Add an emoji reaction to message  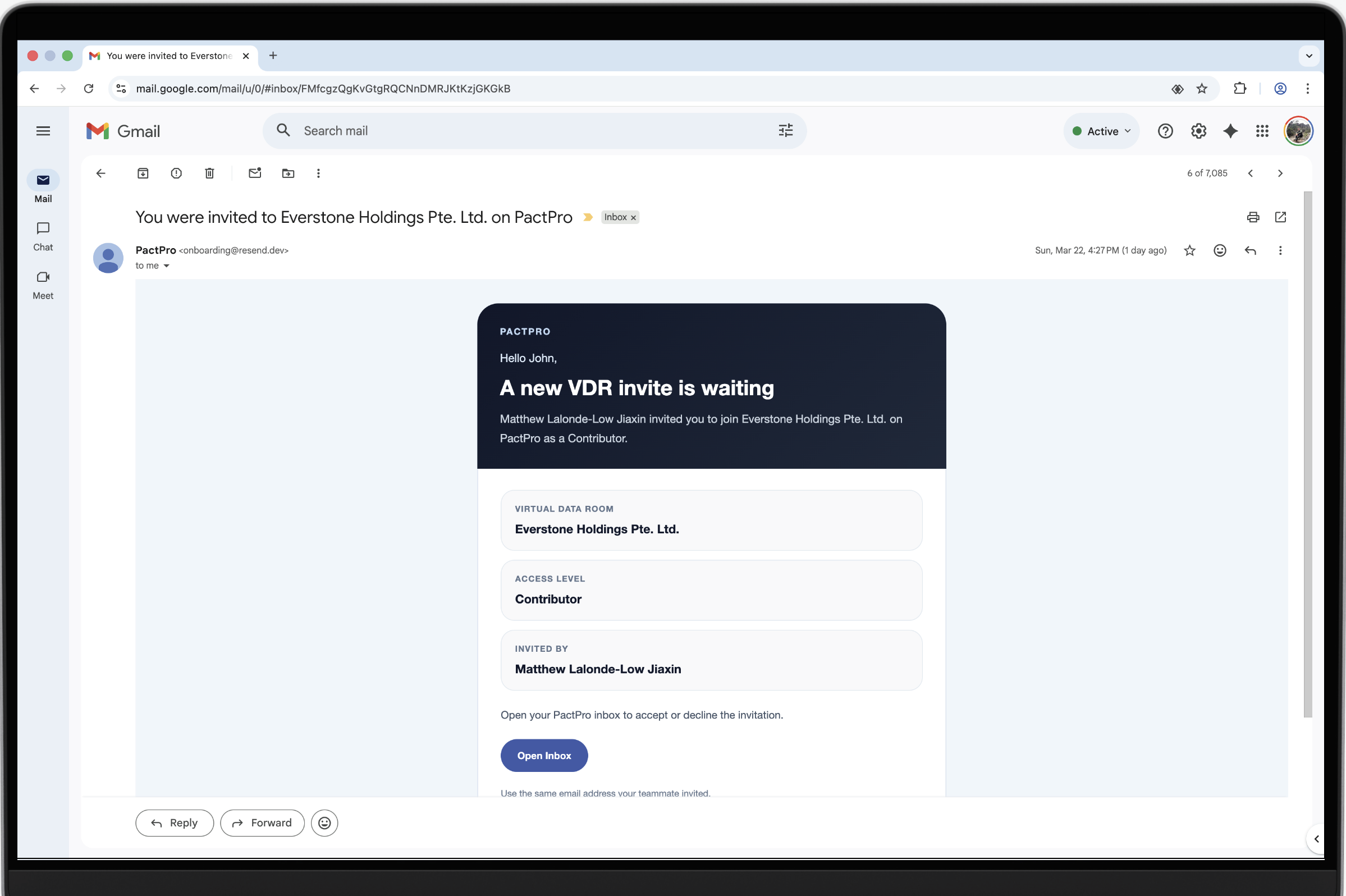point(1220,250)
